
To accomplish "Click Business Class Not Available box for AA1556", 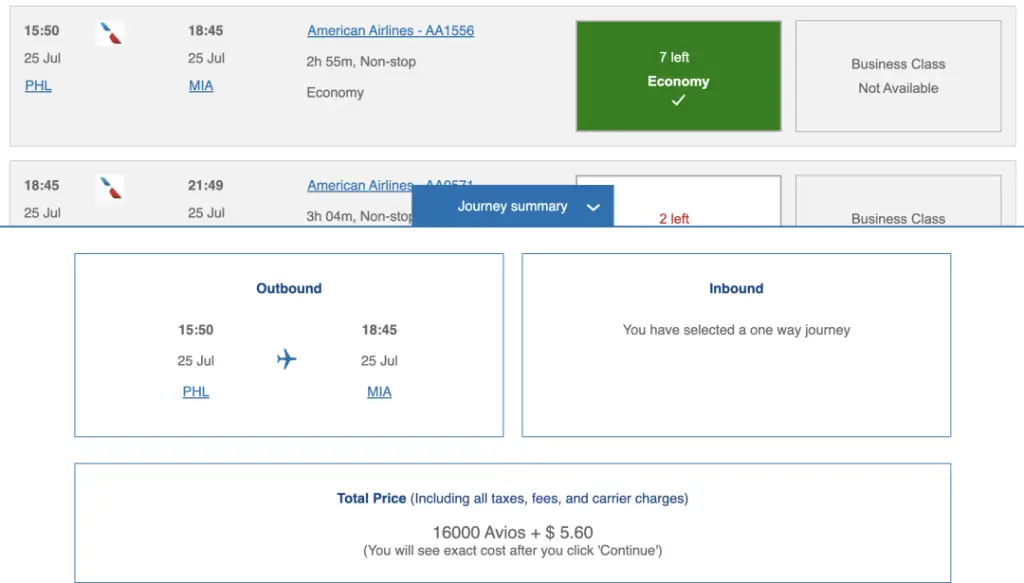I will 898,76.
